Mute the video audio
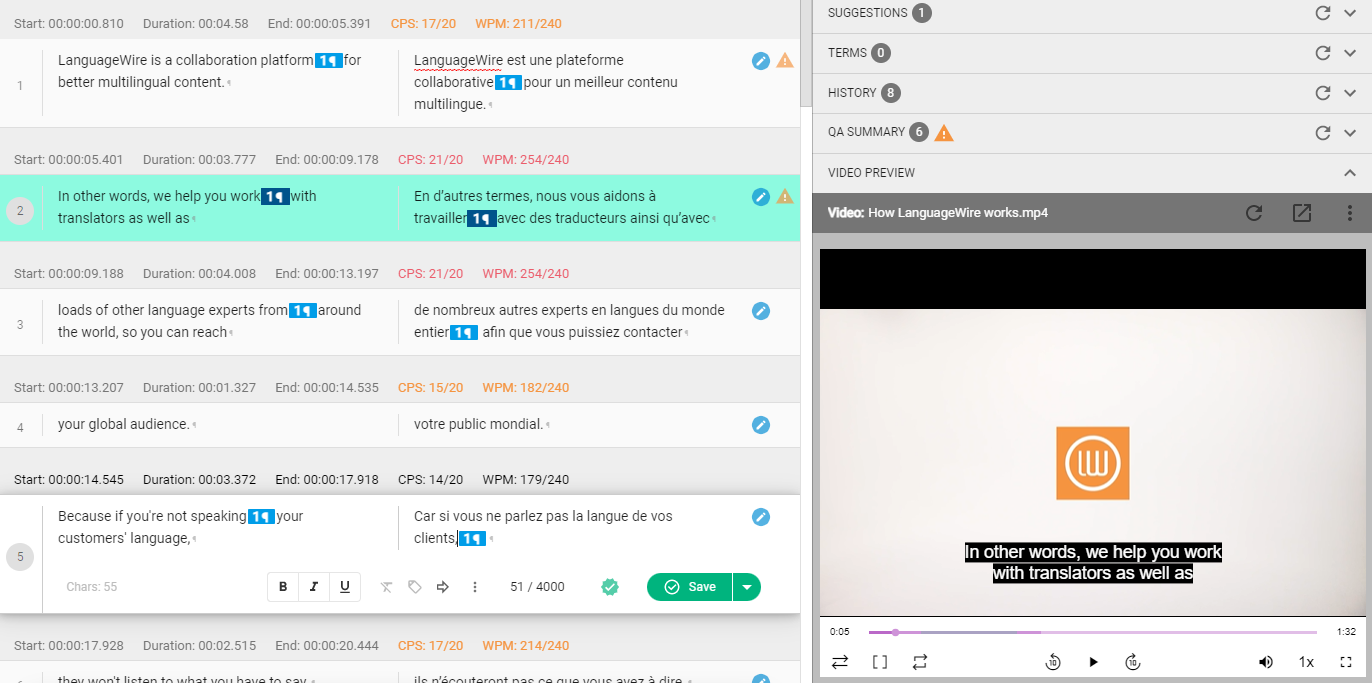1372x683 pixels. coord(1266,661)
